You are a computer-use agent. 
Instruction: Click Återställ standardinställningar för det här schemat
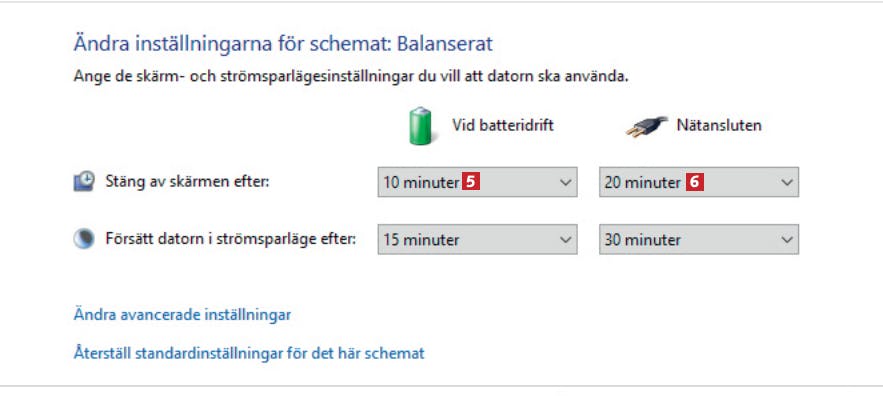tap(249, 353)
